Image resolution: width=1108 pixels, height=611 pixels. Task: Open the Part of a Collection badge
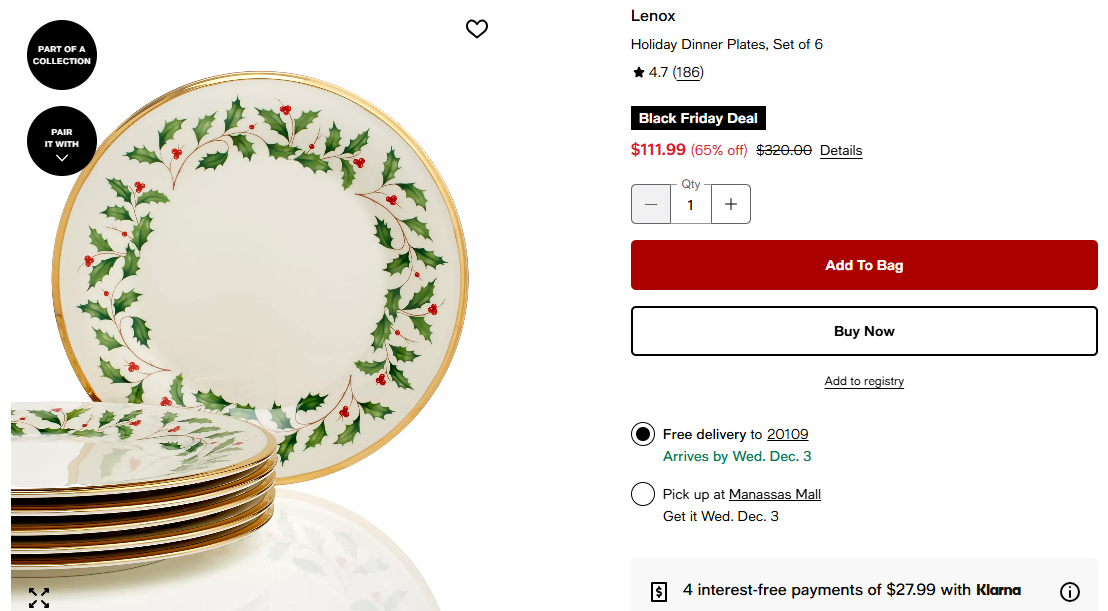tap(62, 55)
